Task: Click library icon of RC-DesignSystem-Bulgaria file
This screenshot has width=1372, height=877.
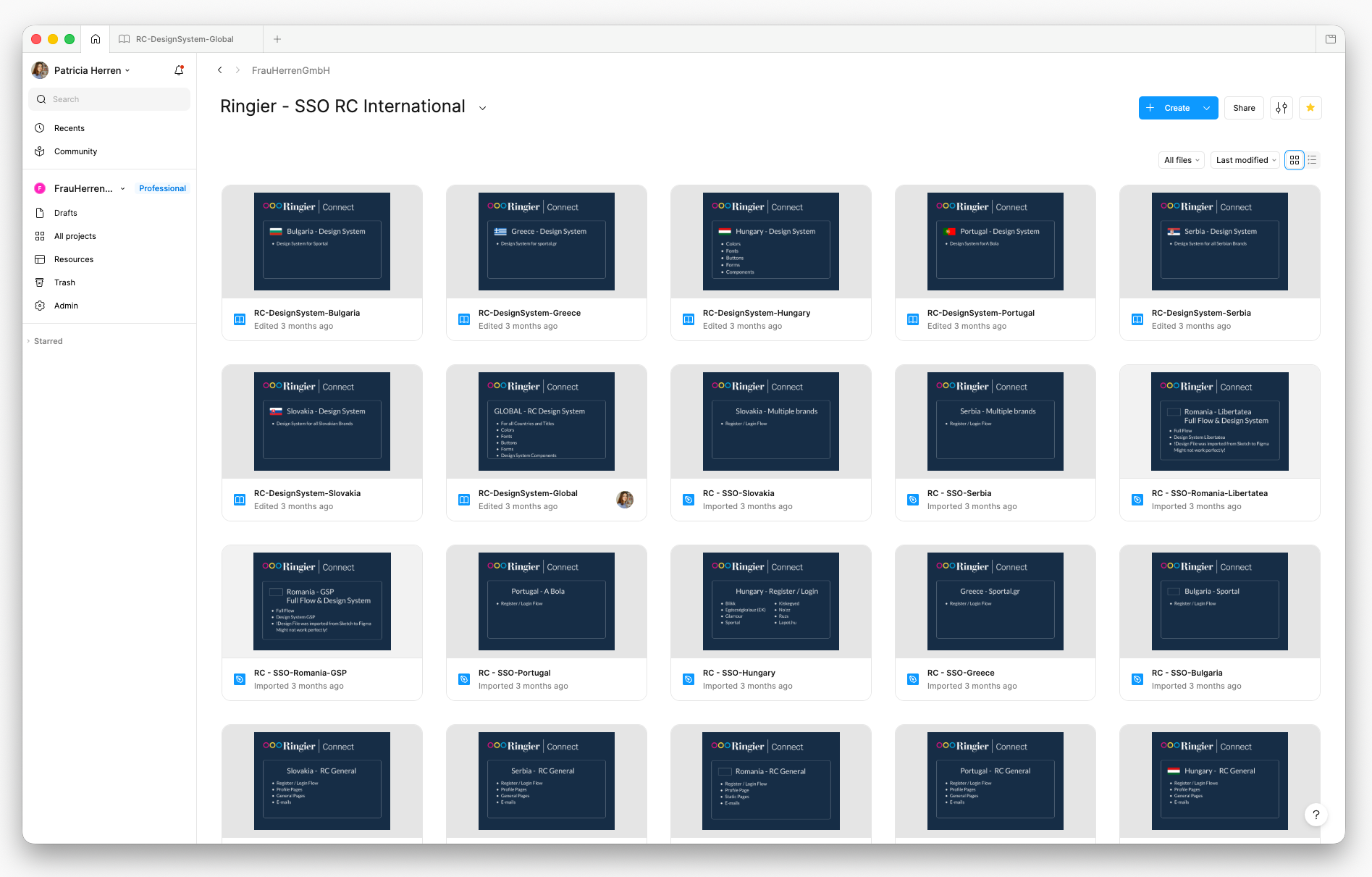Action: coord(240,319)
